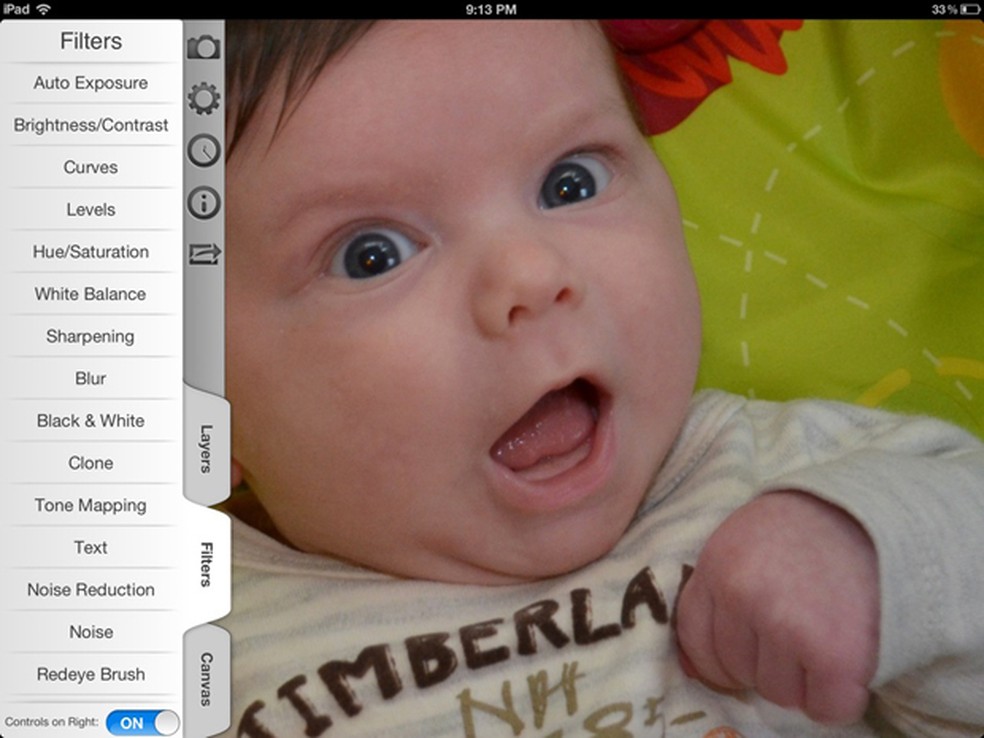The image size is (984, 738).
Task: Tap the Filters panel heading
Action: coord(91,41)
